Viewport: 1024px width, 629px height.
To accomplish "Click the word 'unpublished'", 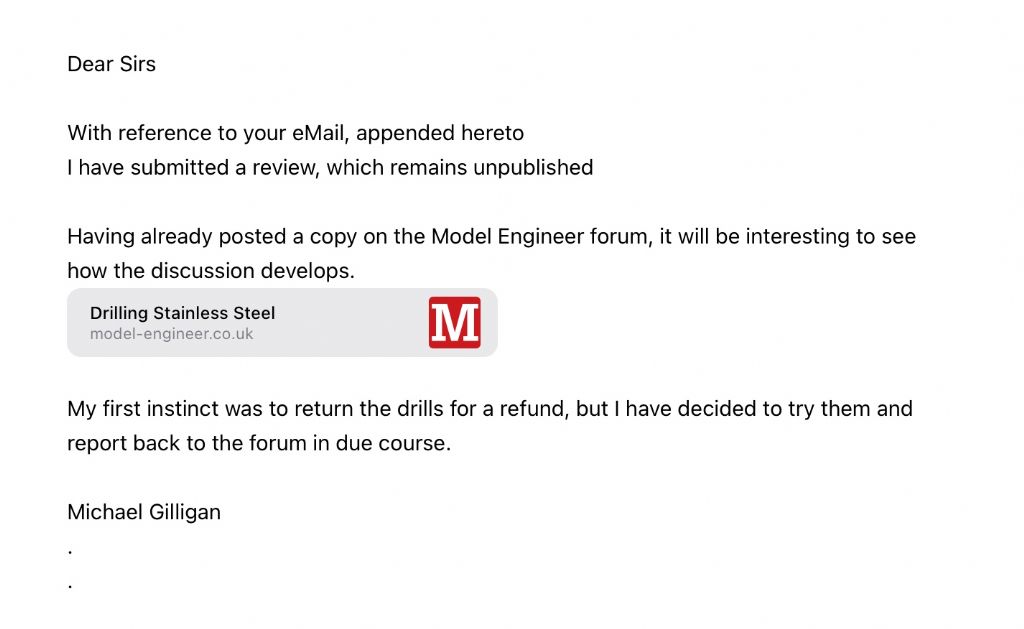I will pyautogui.click(x=533, y=168).
